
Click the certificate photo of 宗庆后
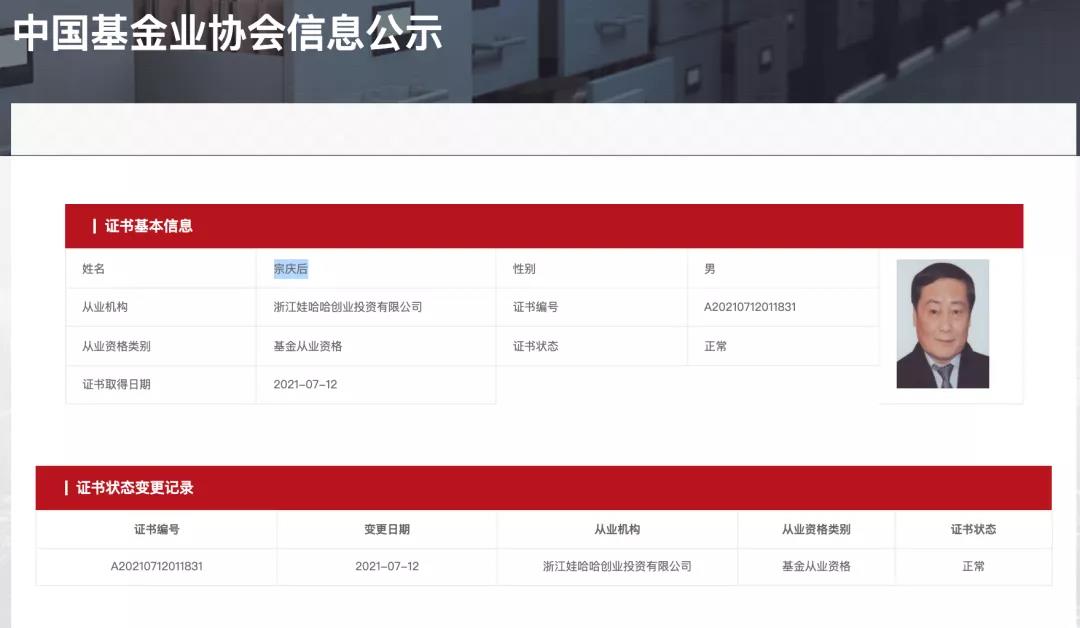(x=942, y=324)
